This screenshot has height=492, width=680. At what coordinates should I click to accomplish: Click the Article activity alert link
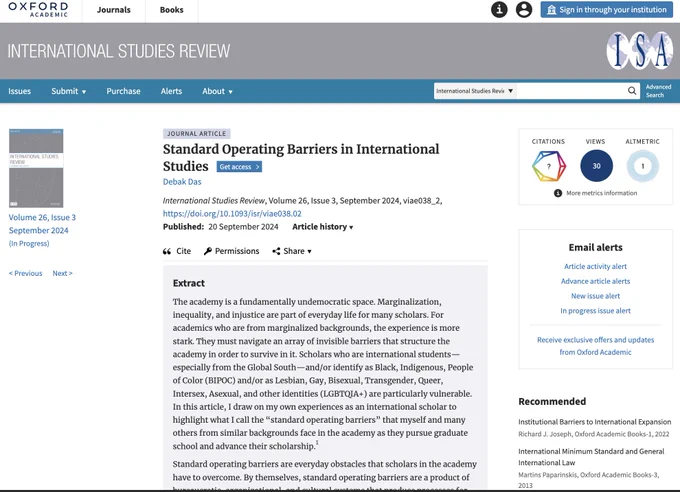595,266
